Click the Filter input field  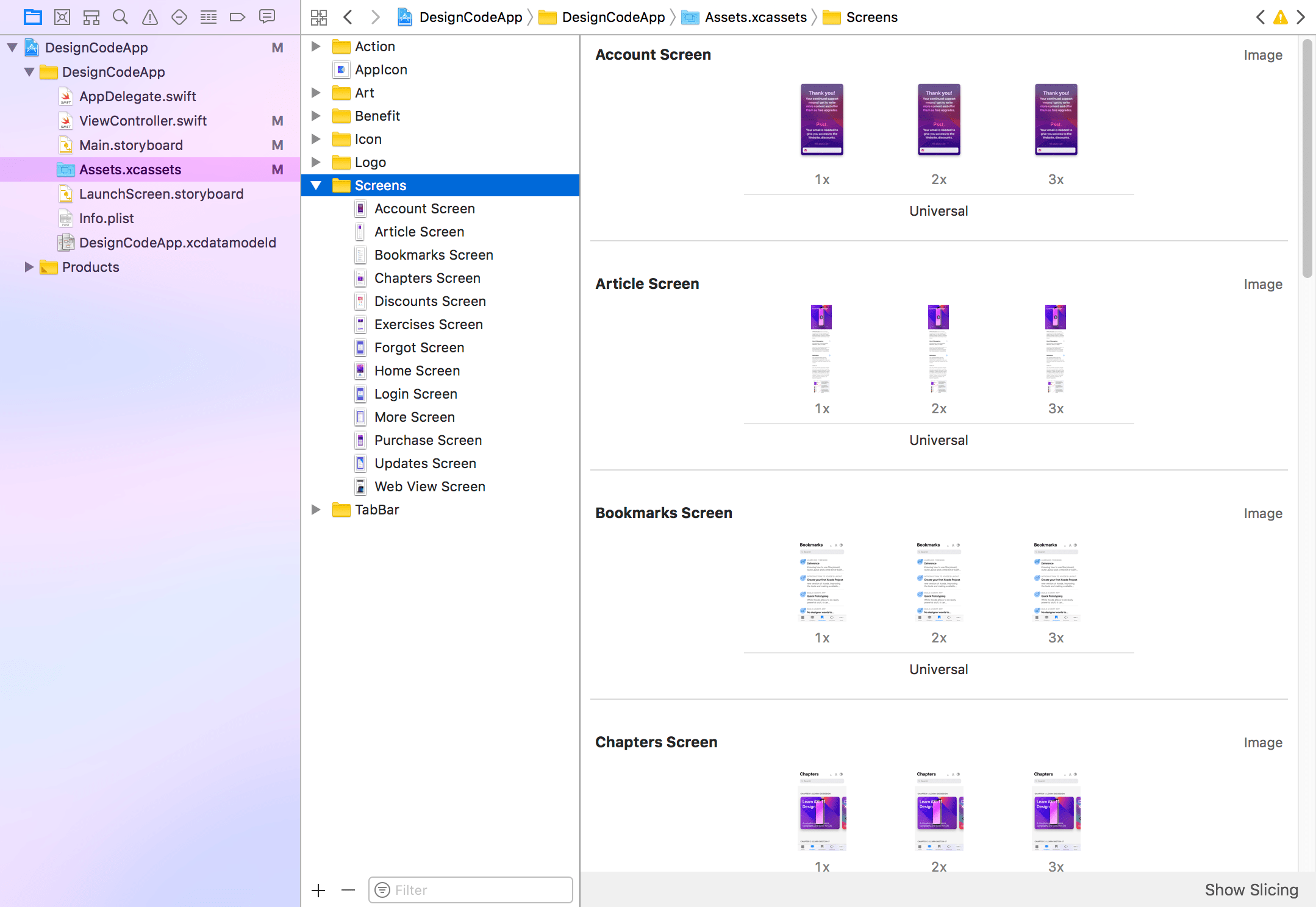click(471, 889)
